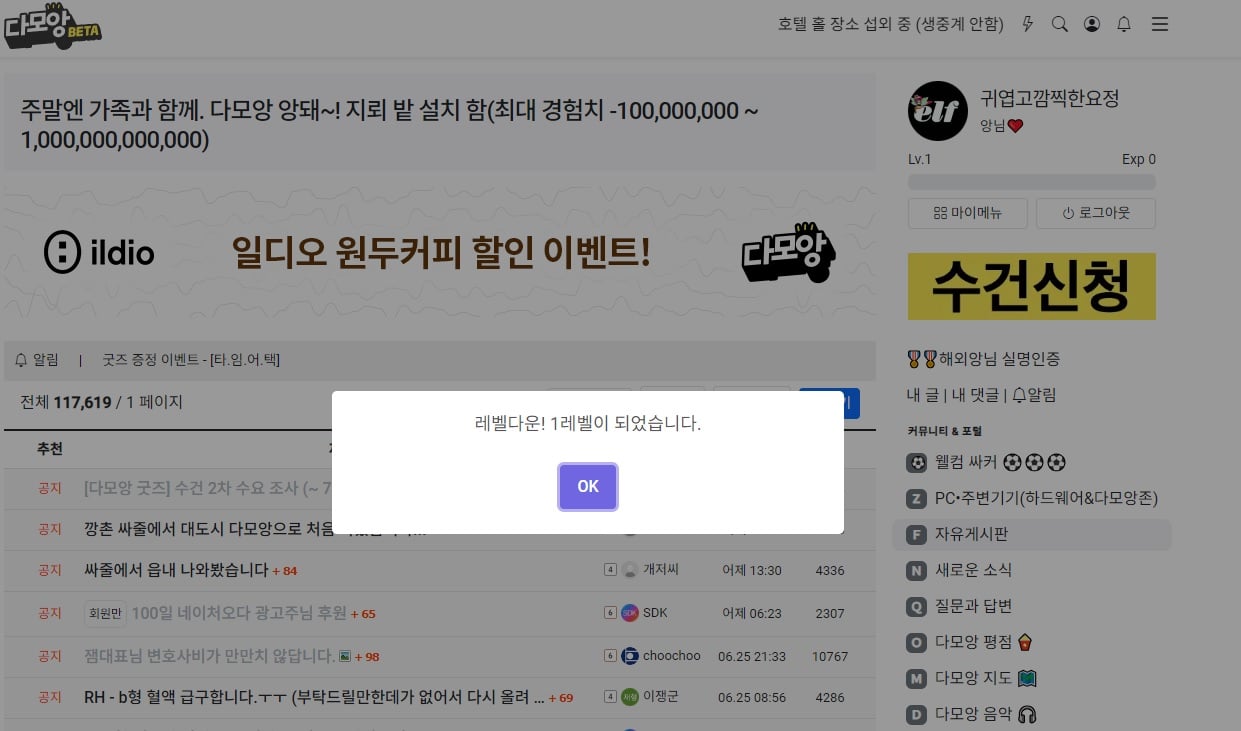Click the medal icons before 해외앙님
This screenshot has height=731, width=1241.
[x=921, y=358]
